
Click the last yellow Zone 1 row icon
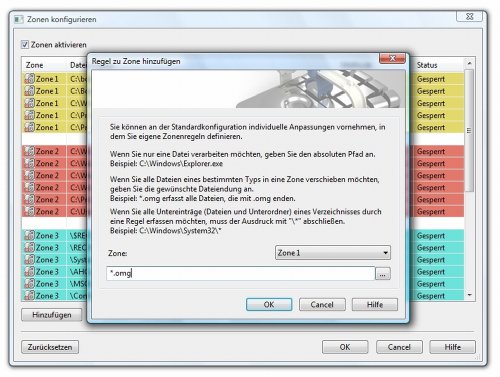(29, 127)
